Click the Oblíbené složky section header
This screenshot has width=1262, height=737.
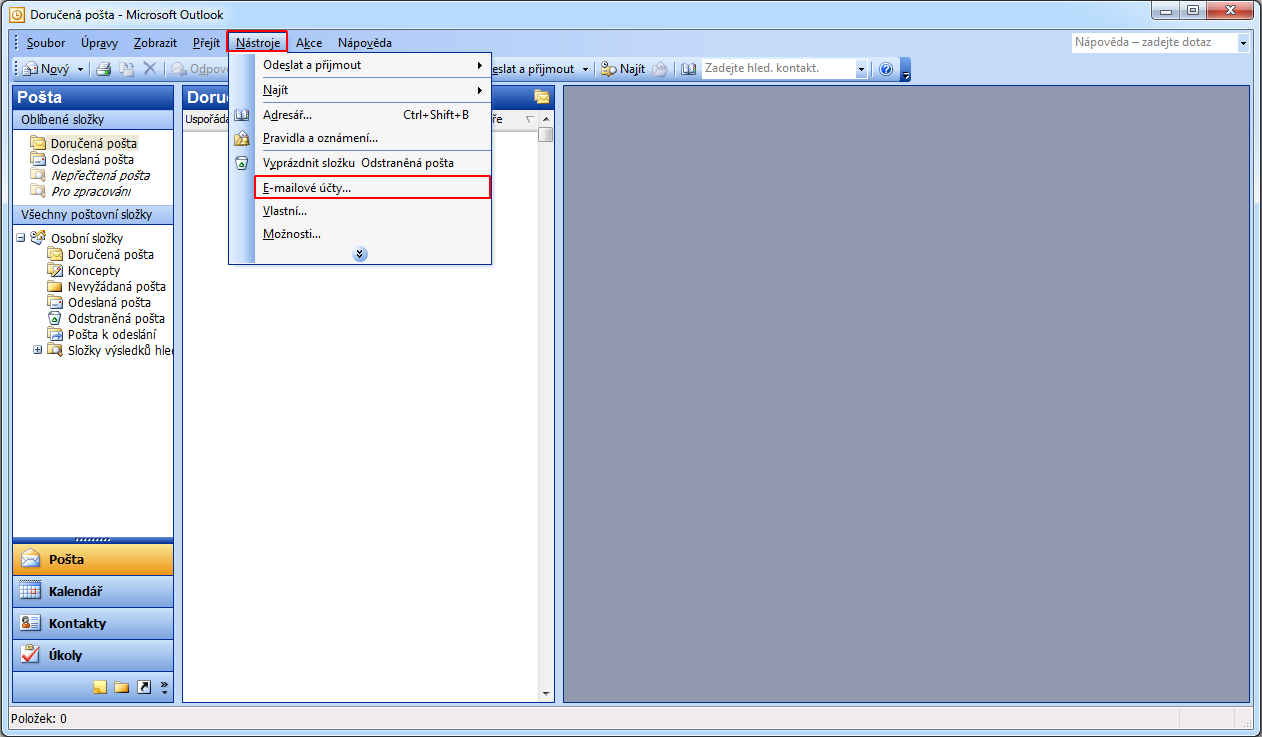93,120
